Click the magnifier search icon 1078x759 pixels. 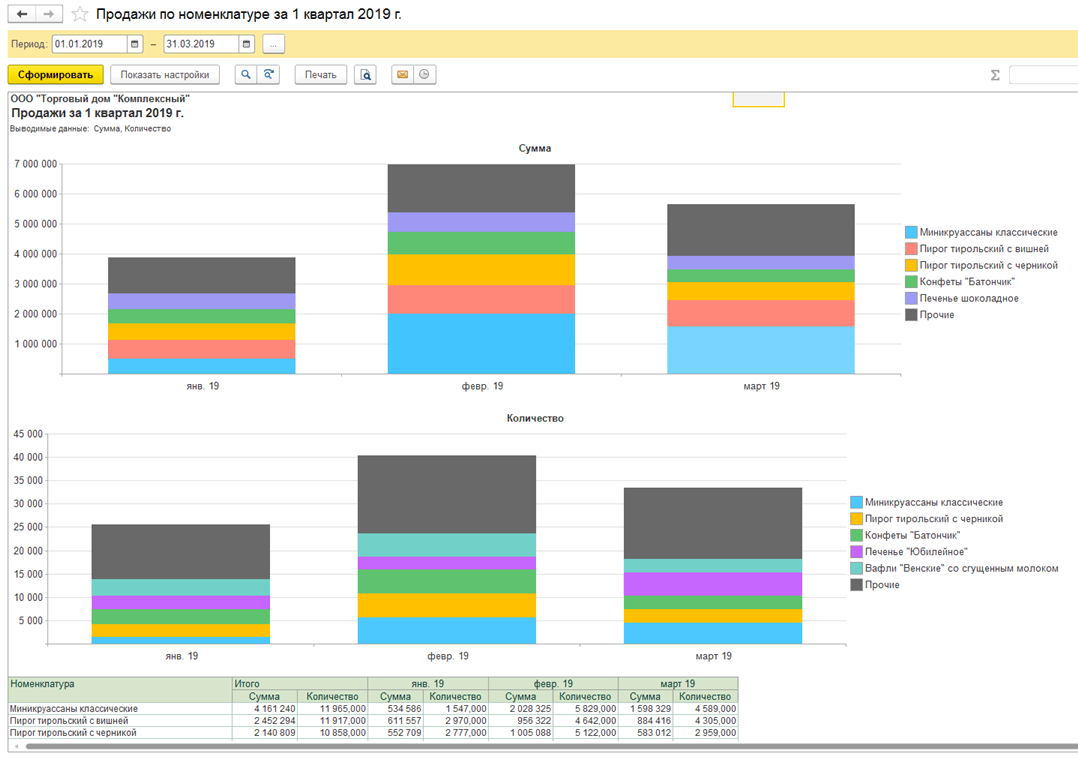245,75
